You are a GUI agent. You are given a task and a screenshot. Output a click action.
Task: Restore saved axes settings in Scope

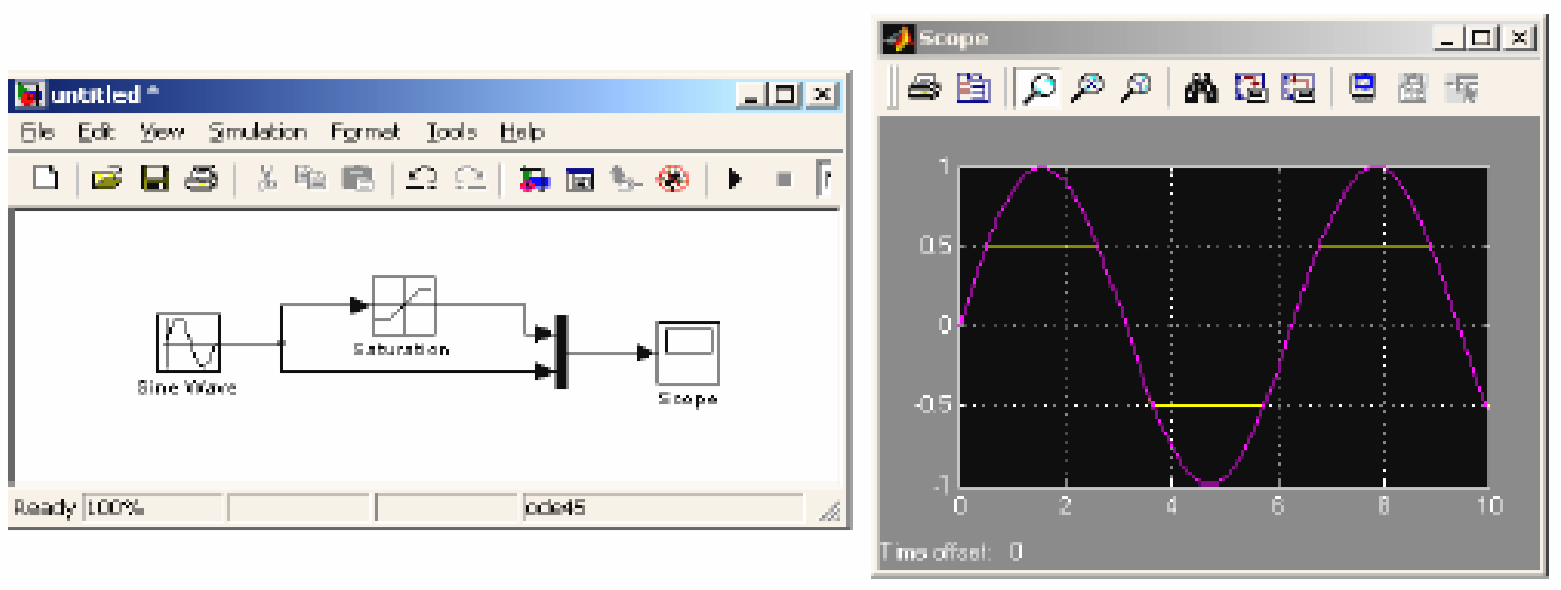1299,89
